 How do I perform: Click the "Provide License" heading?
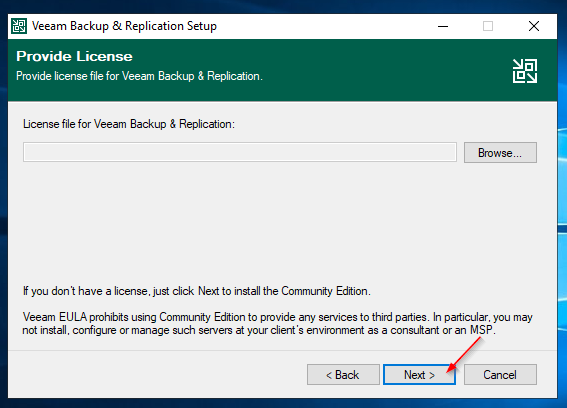pos(74,56)
